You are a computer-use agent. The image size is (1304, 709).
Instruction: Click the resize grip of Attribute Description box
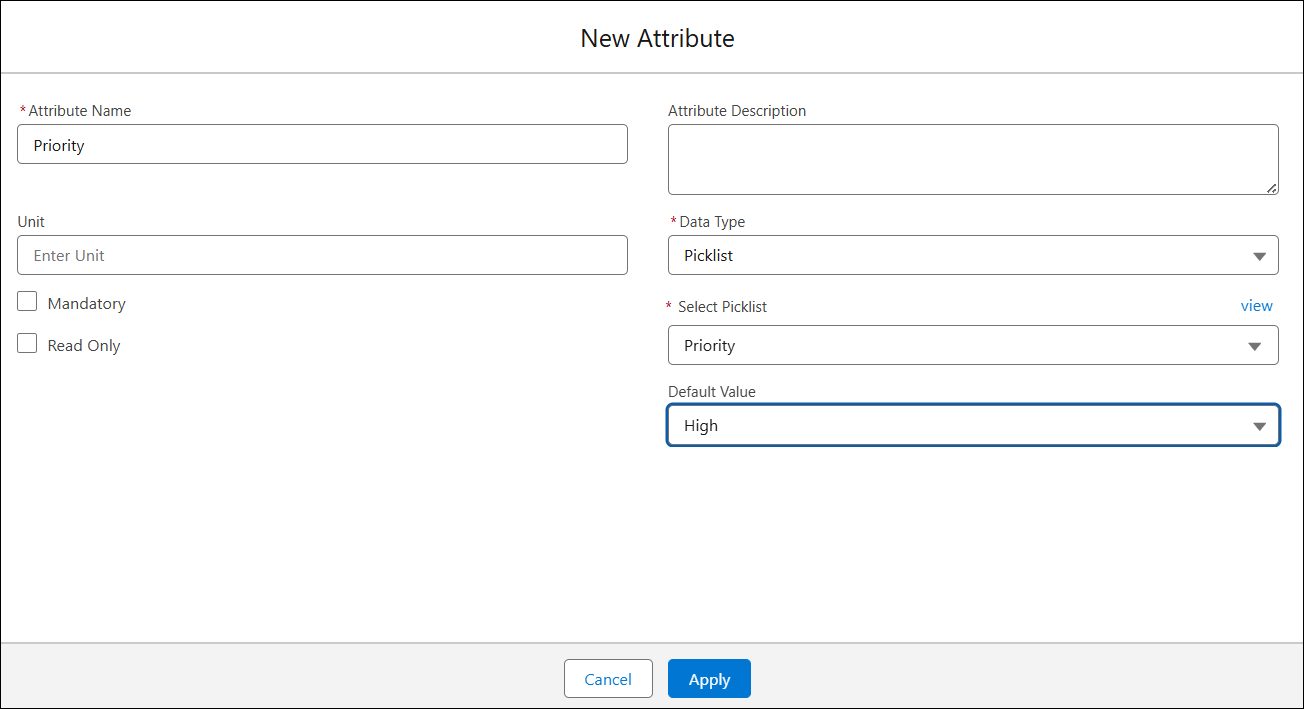click(x=1271, y=187)
